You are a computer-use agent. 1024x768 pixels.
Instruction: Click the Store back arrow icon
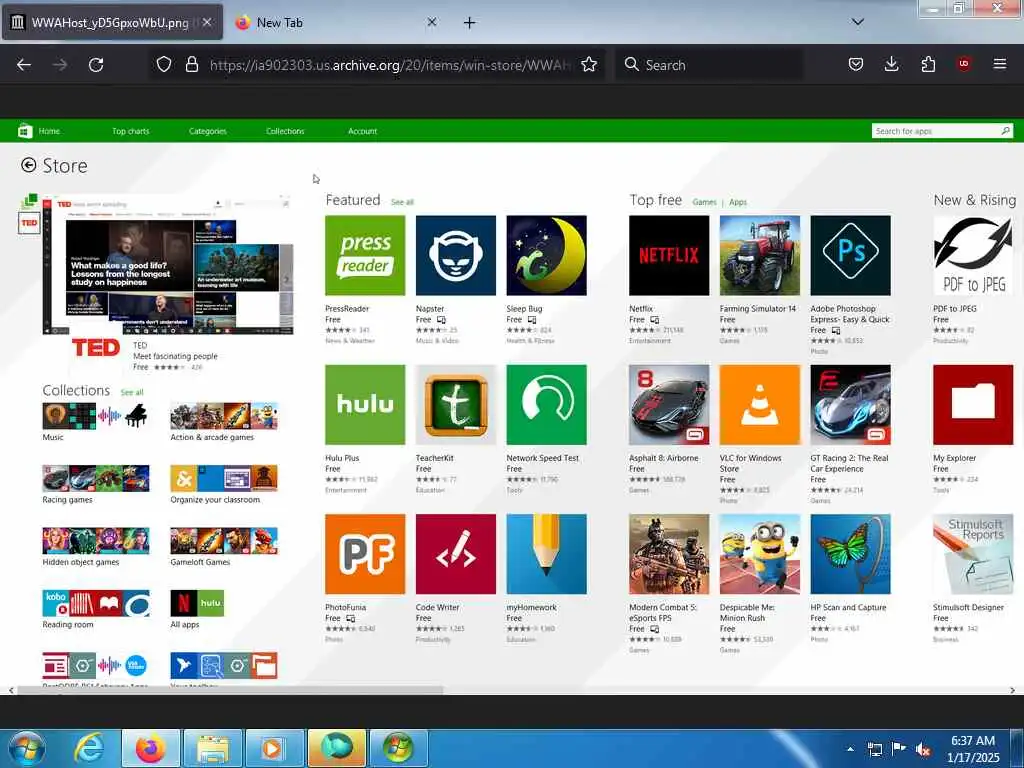[x=28, y=165]
